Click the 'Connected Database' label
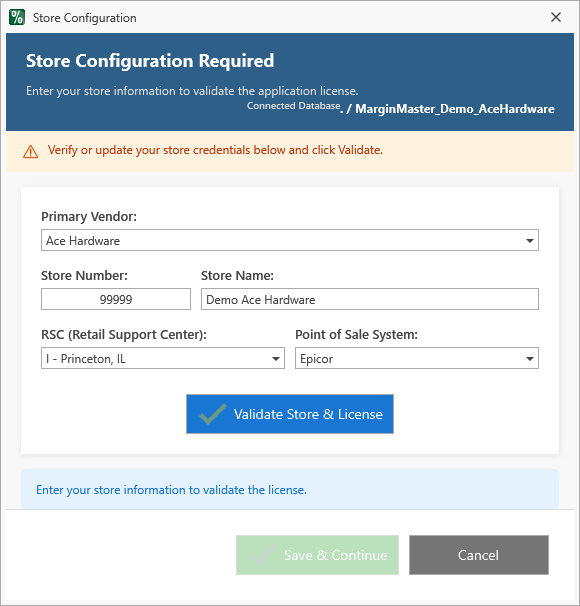 pyautogui.click(x=294, y=106)
